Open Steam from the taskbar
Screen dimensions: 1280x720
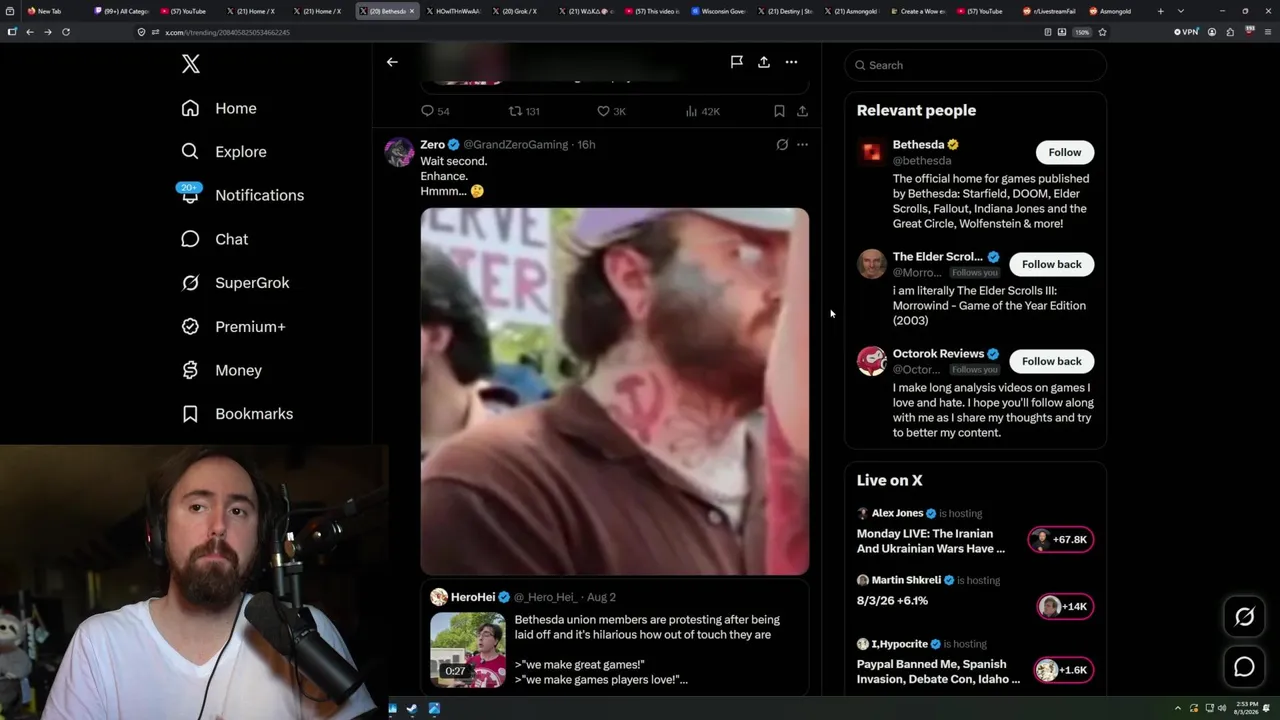coord(412,709)
